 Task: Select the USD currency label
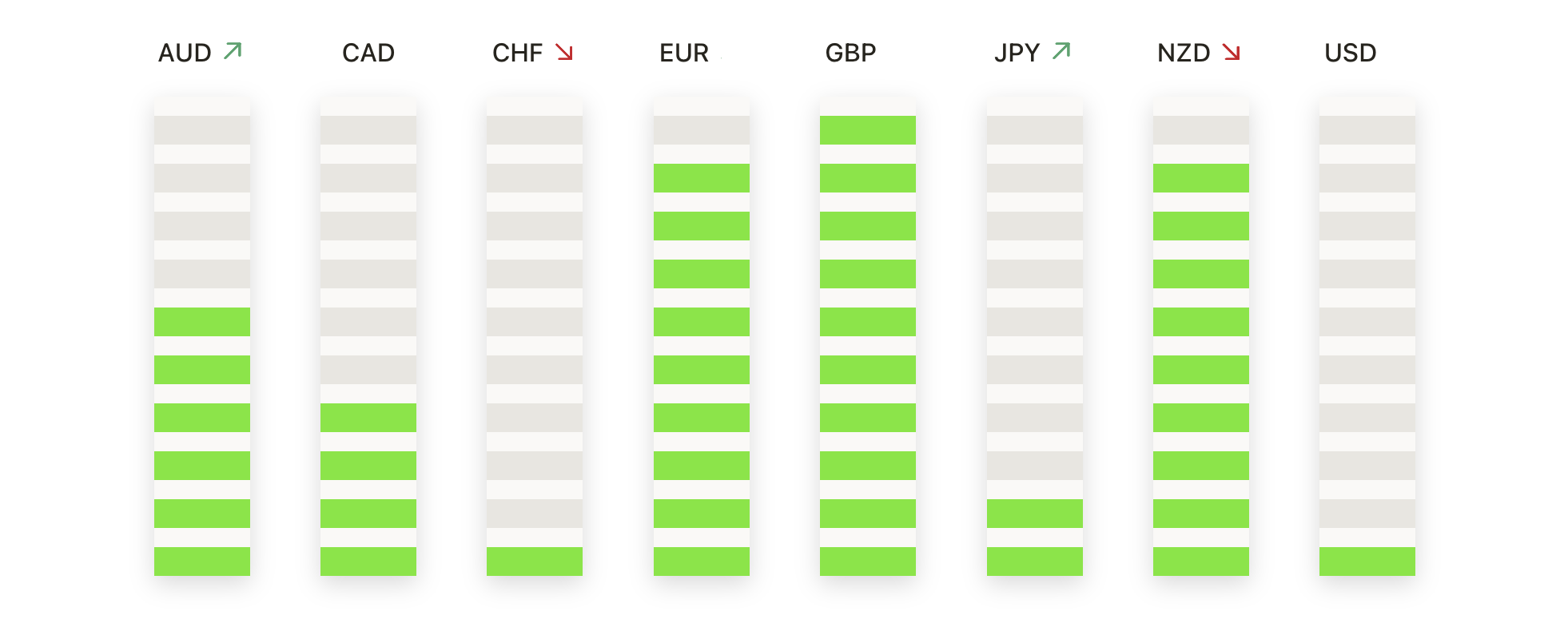point(1351,54)
